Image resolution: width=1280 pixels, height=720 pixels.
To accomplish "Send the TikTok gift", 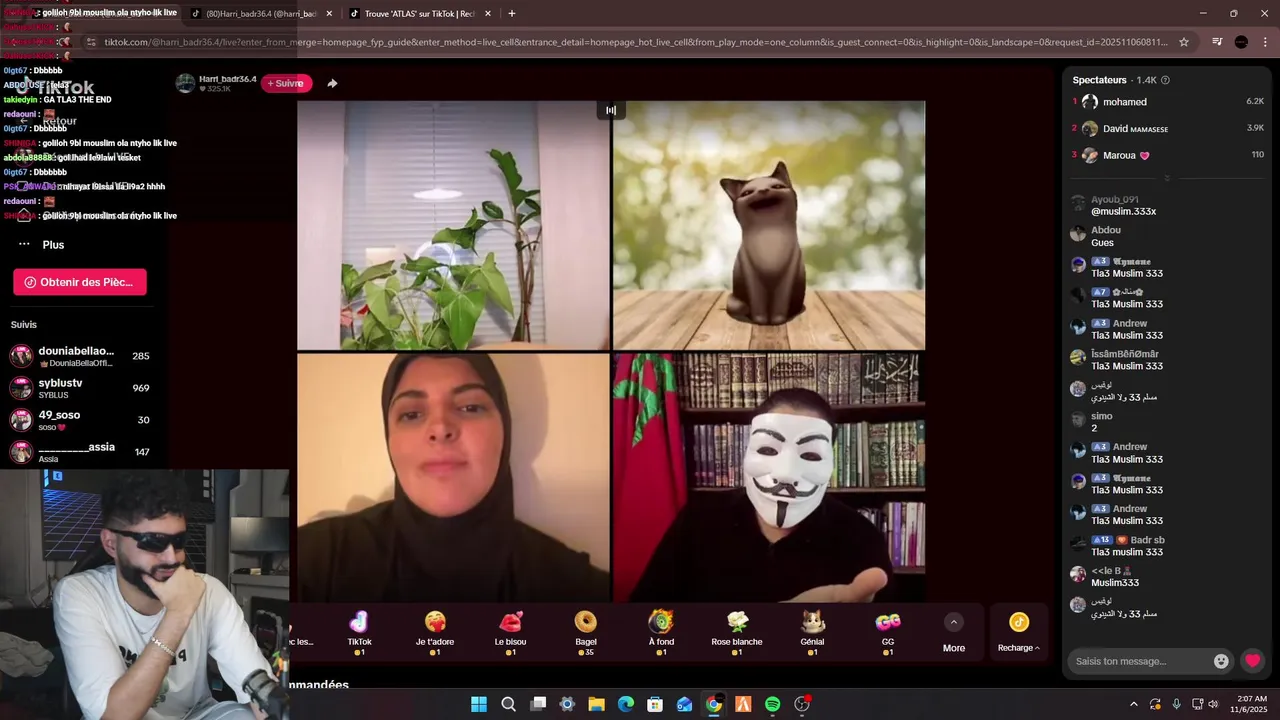I will tap(359, 633).
